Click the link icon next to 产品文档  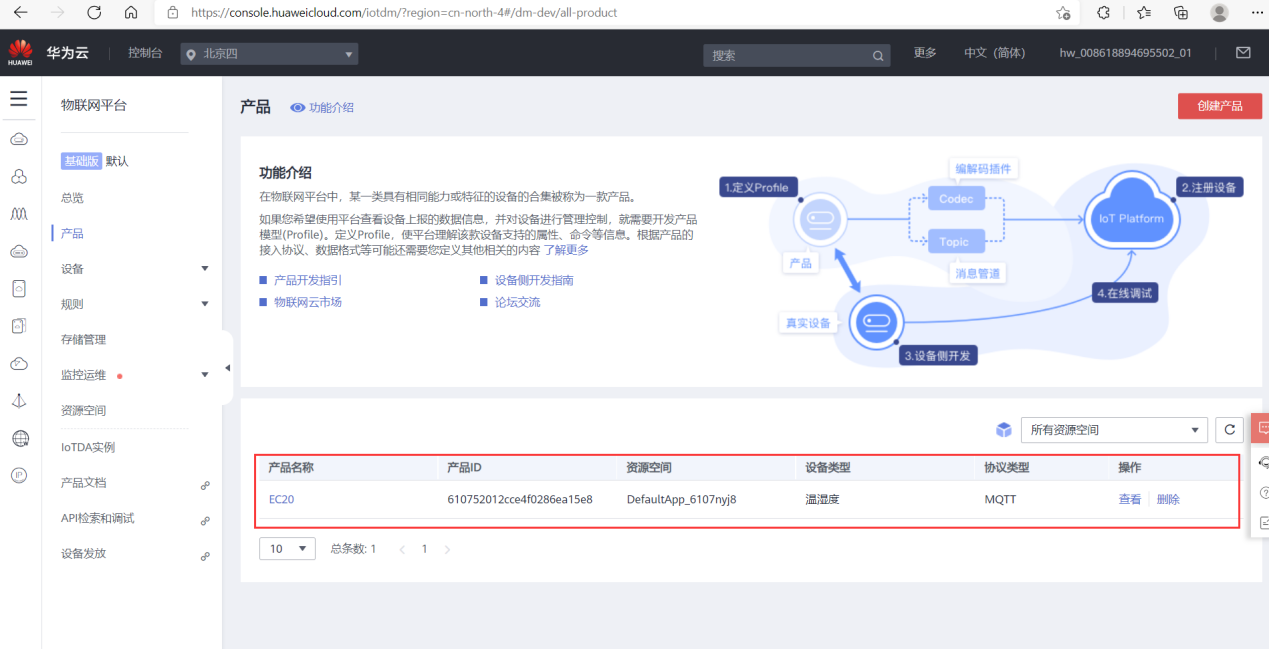pyautogui.click(x=205, y=485)
